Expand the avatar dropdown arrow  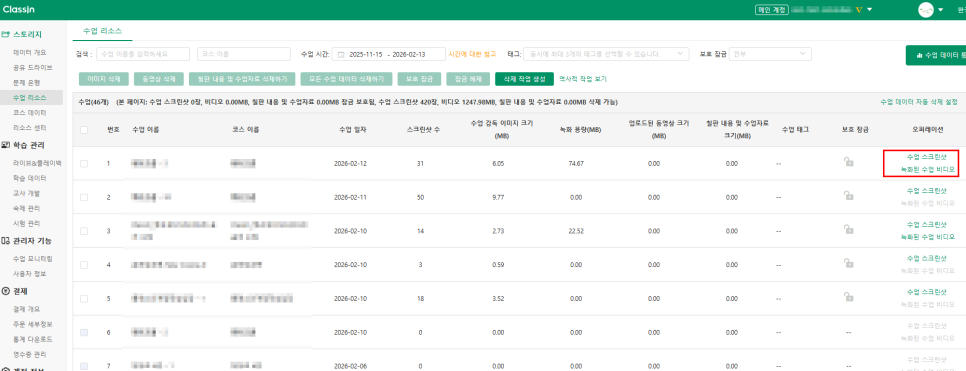(941, 10)
